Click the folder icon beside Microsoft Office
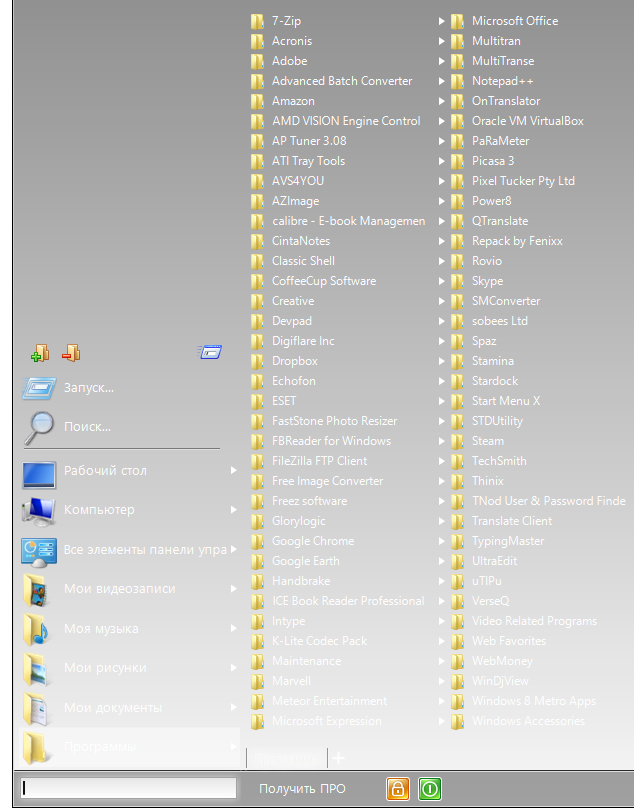This screenshot has width=634, height=808. pyautogui.click(x=457, y=21)
